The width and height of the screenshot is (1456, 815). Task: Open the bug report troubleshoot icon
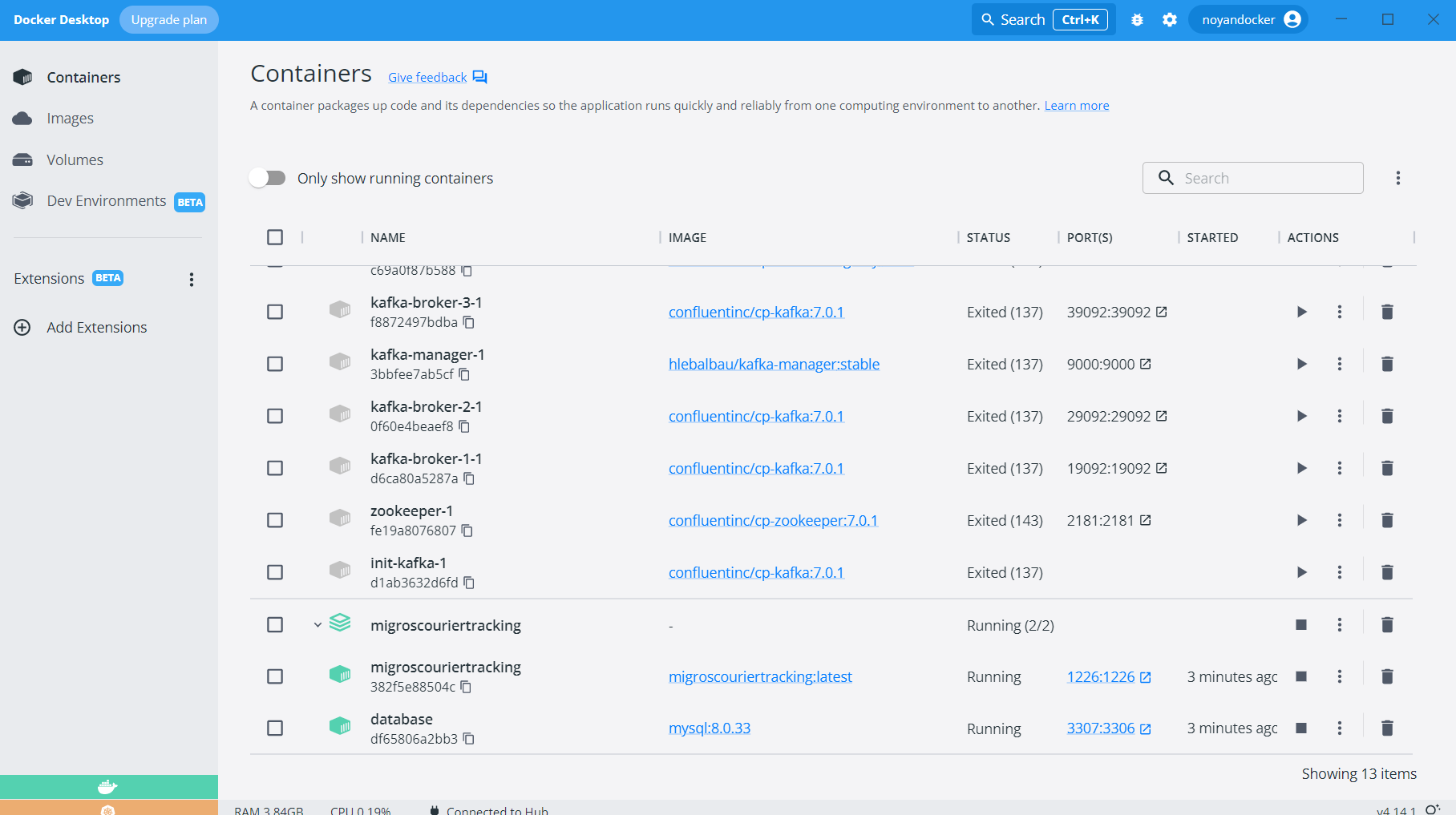click(x=1137, y=20)
